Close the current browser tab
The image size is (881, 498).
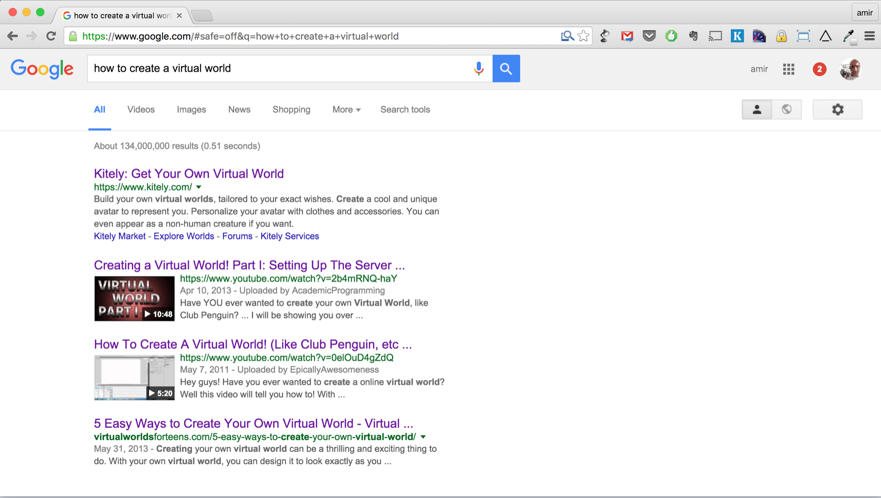[x=179, y=16]
